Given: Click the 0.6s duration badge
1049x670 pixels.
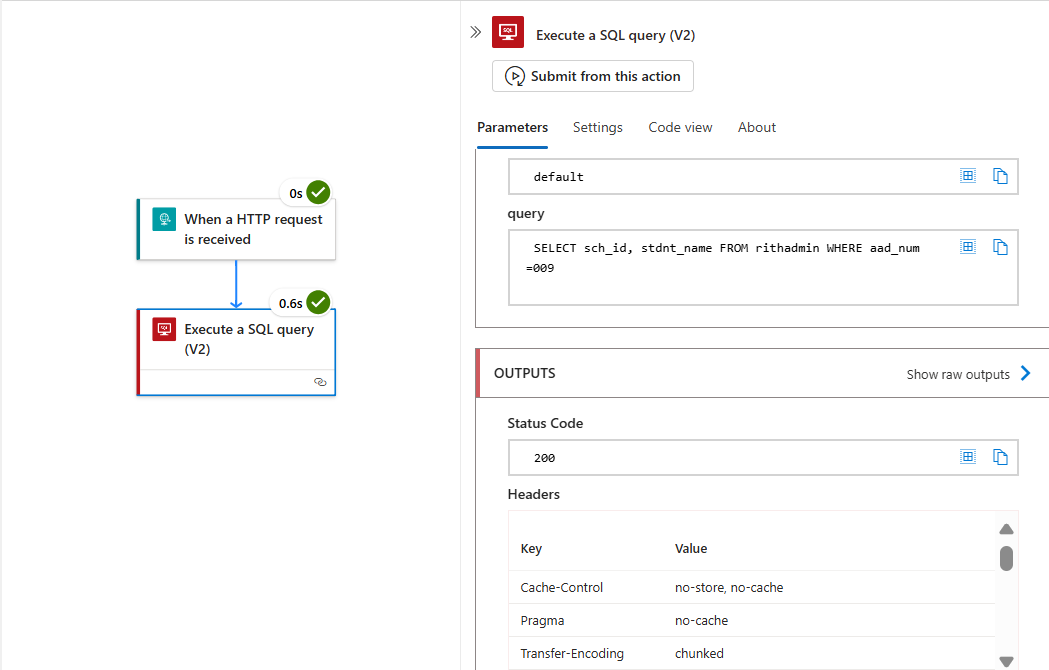Looking at the screenshot, I should (x=290, y=303).
